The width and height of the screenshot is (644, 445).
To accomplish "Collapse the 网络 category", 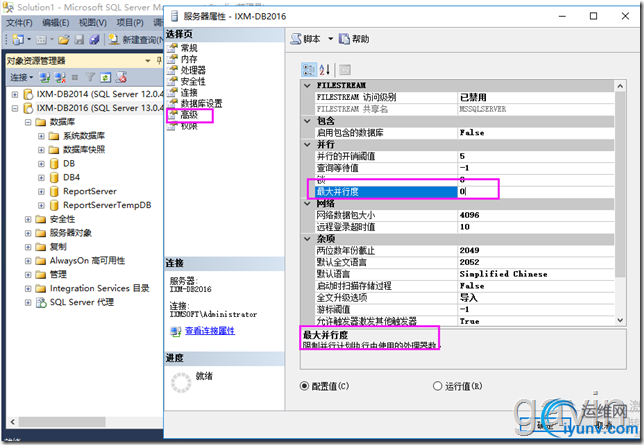I will click(x=307, y=203).
